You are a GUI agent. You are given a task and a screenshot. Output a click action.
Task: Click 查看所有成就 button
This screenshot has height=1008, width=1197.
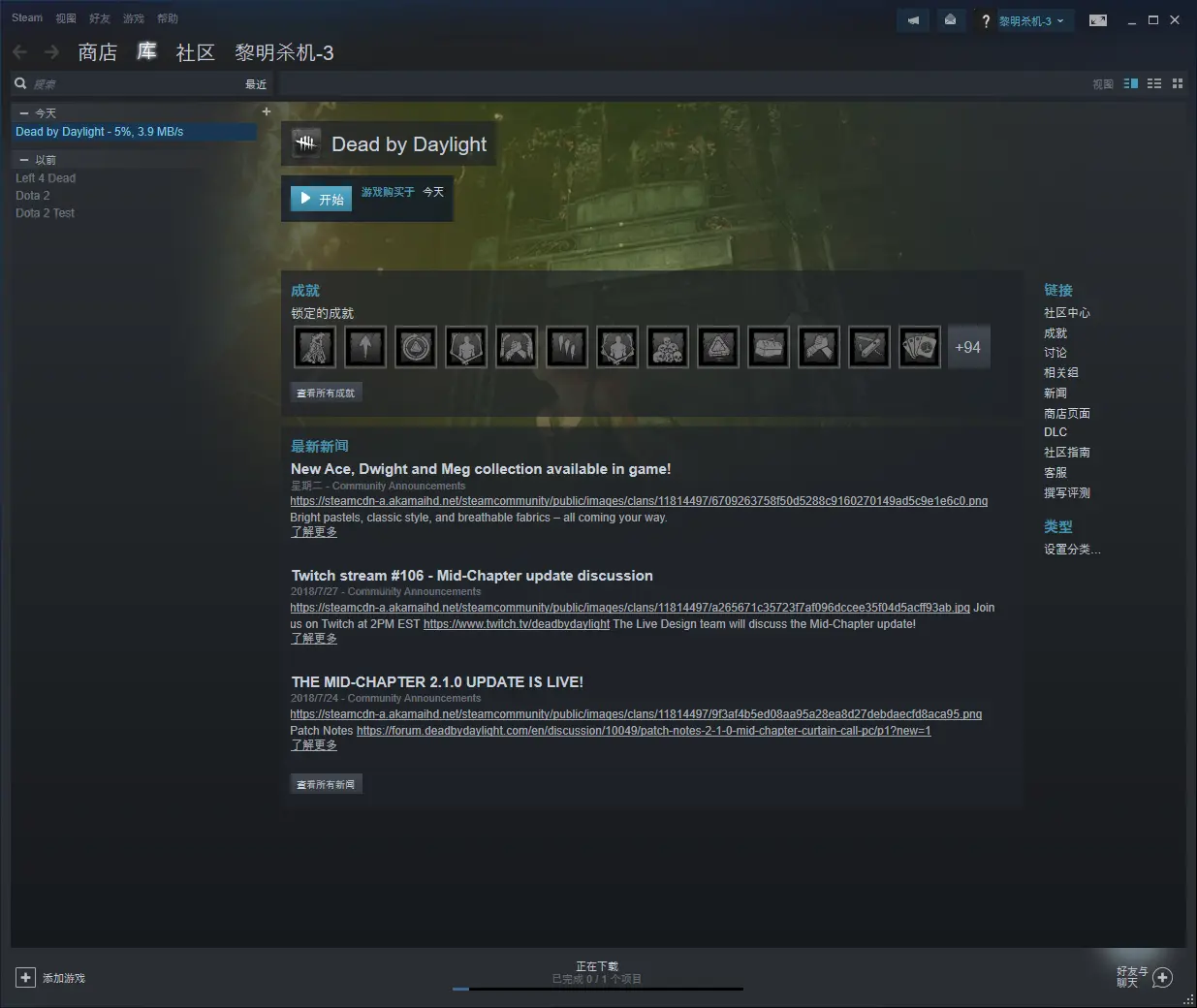point(327,393)
